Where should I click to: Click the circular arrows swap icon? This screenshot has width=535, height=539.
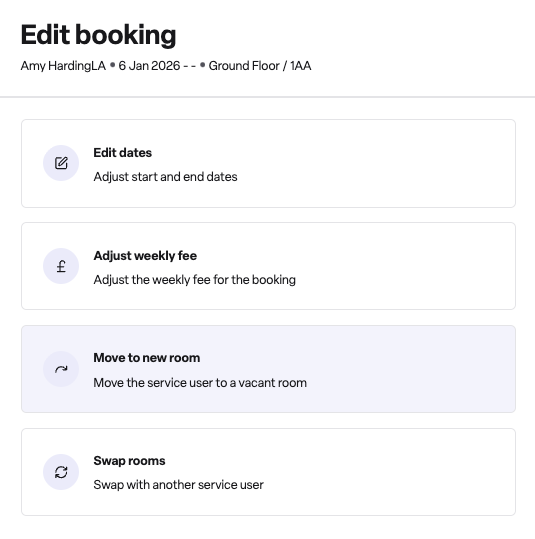tap(61, 472)
